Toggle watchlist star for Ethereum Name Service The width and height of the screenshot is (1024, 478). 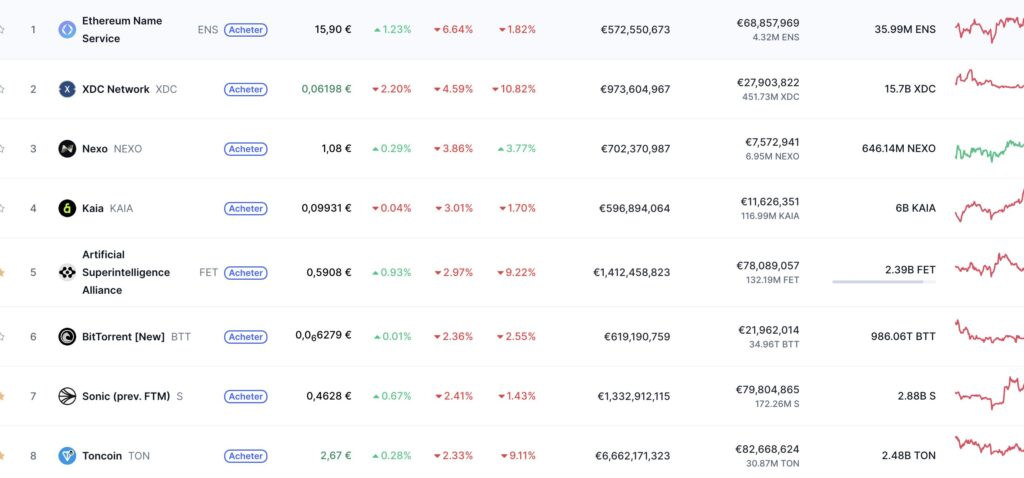tap(3, 30)
